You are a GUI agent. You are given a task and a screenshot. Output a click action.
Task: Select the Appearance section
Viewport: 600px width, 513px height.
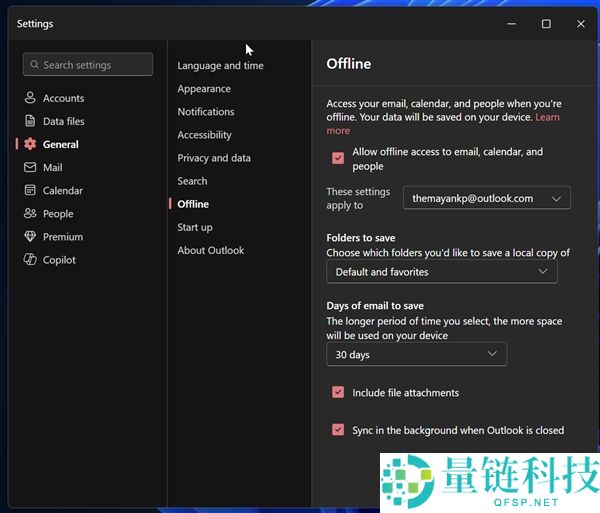pyautogui.click(x=204, y=89)
